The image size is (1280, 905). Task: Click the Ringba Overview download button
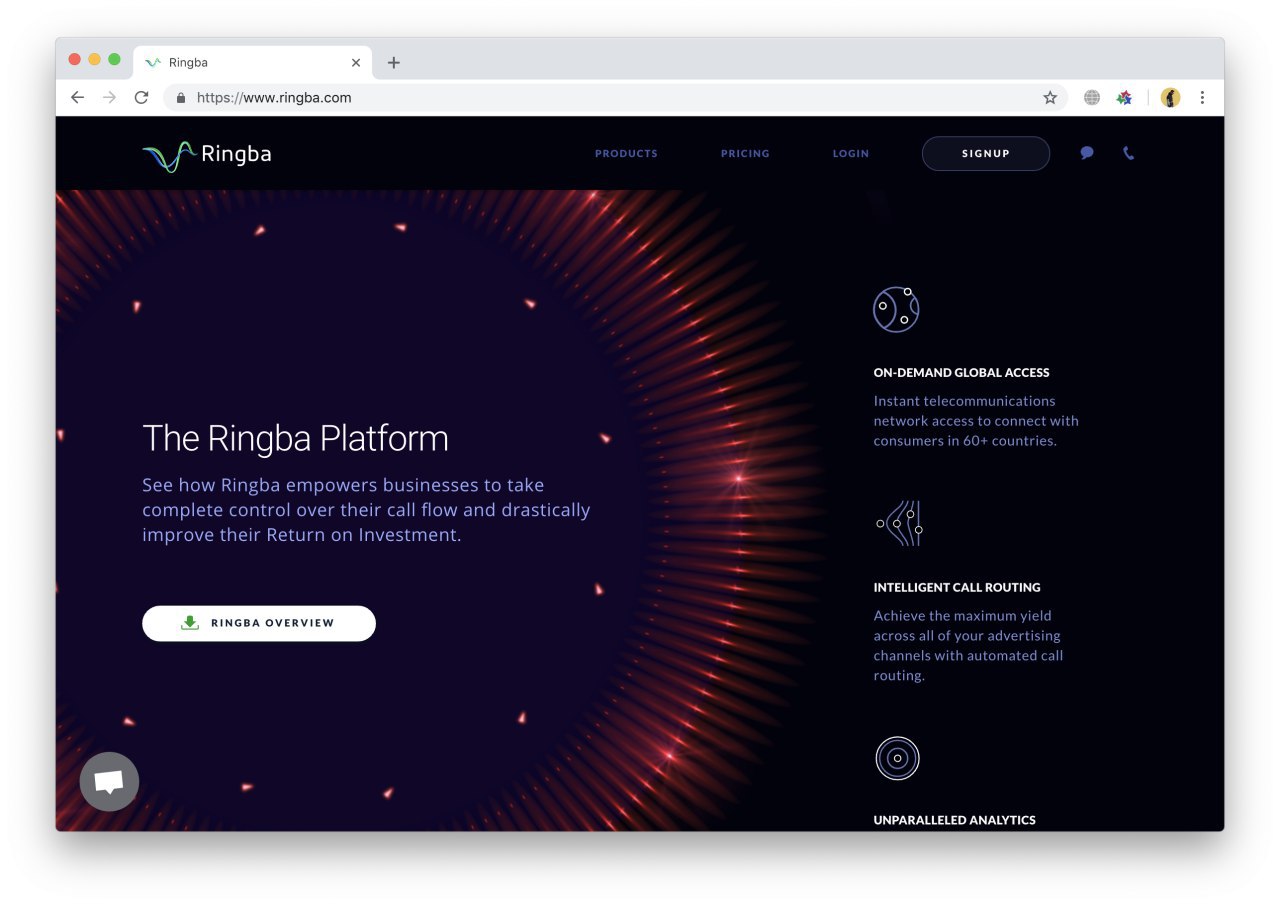(259, 623)
